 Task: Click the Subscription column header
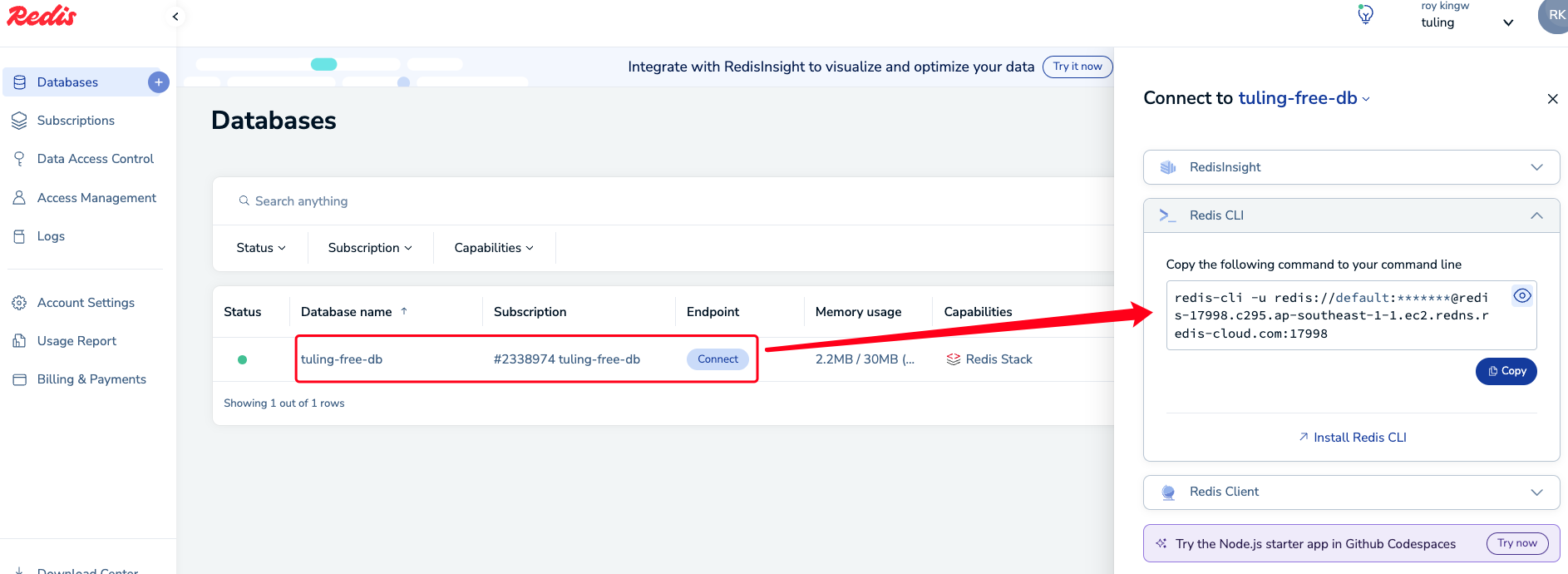(530, 312)
